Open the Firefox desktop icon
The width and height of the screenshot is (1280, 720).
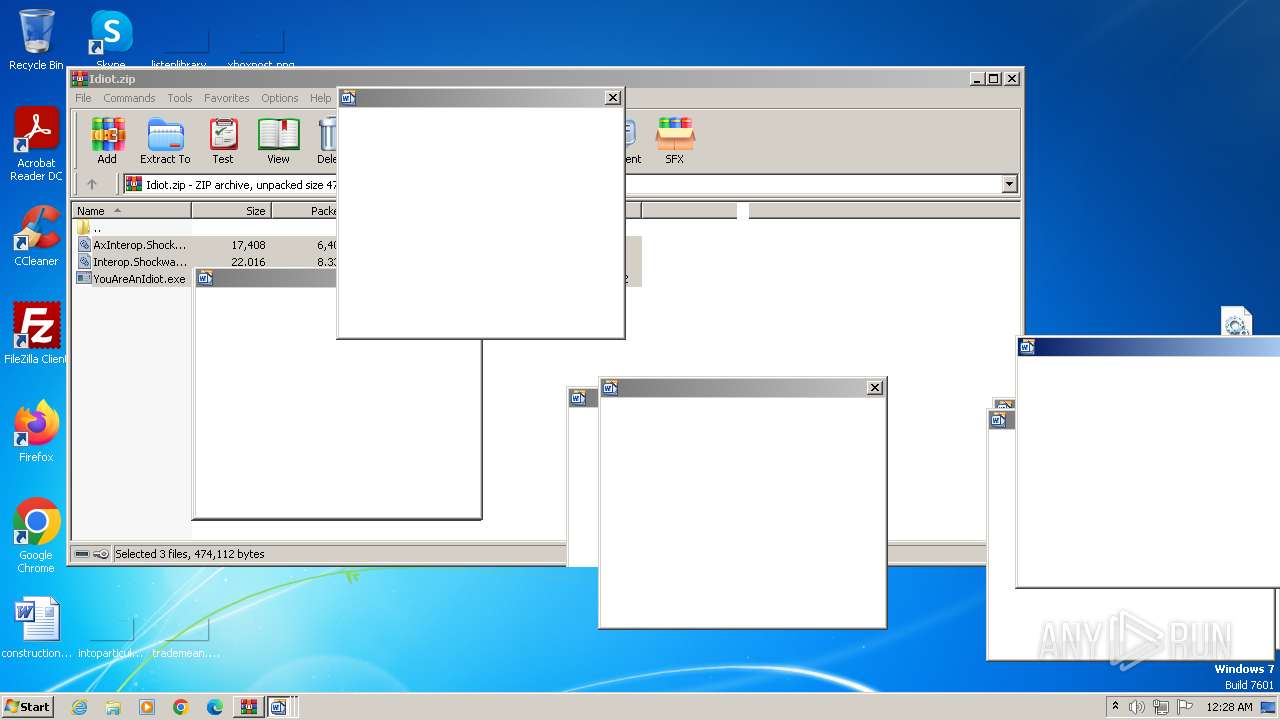coord(36,432)
